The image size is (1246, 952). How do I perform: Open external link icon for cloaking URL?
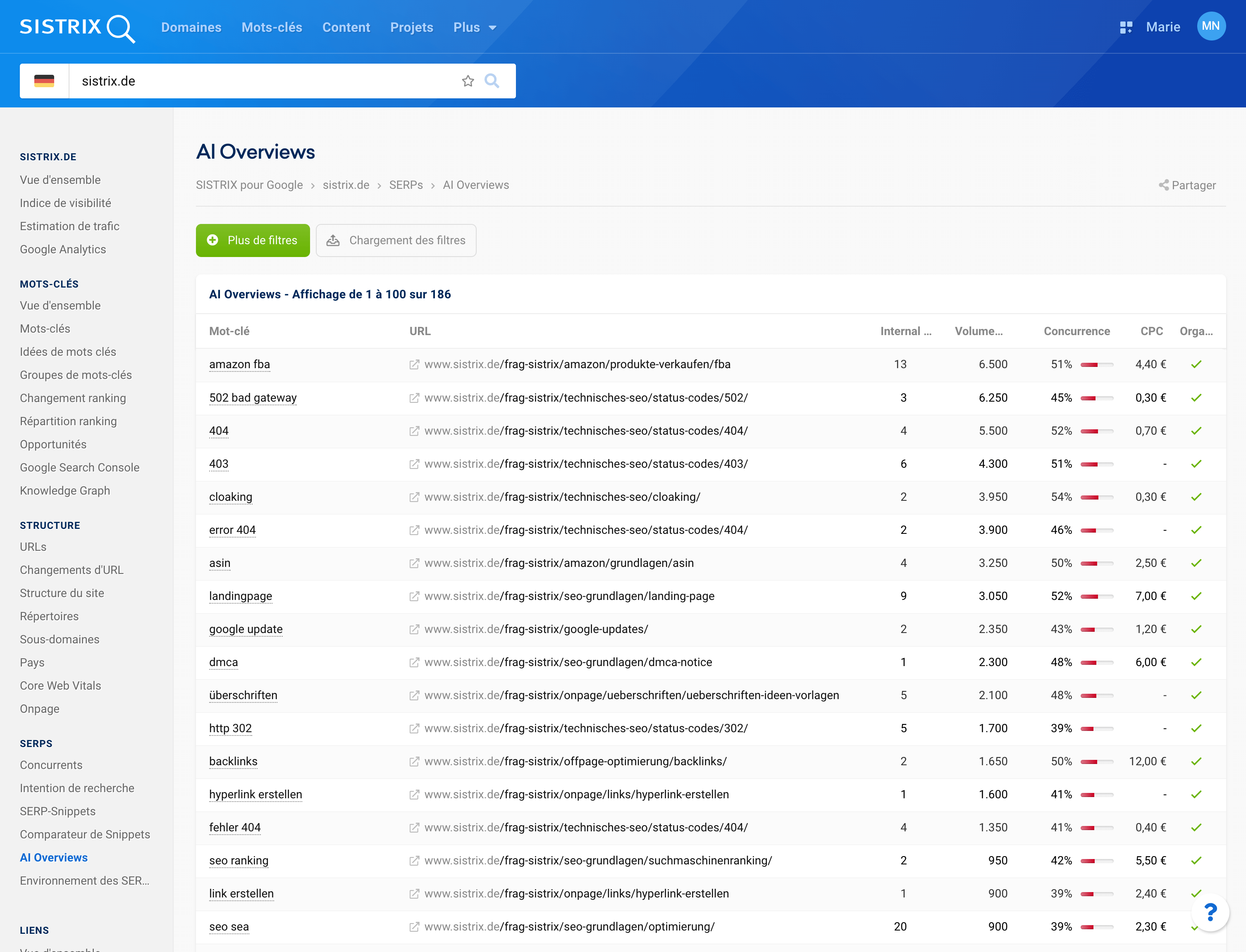[x=414, y=497]
